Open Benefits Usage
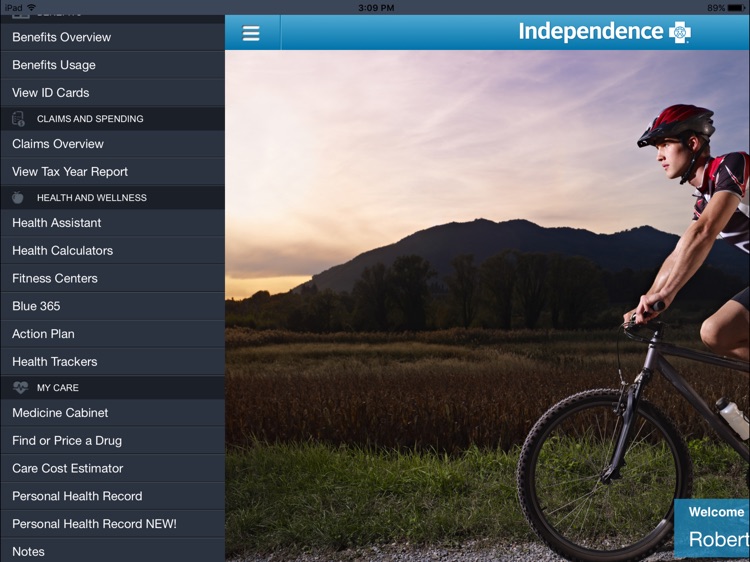 click(112, 65)
